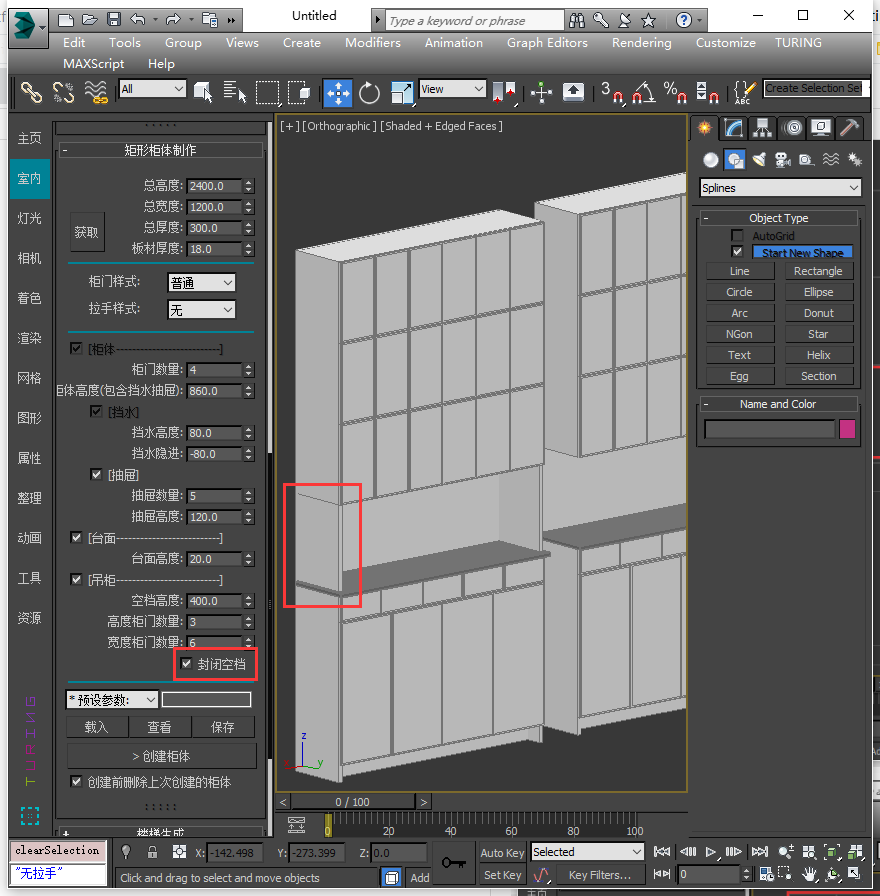The width and height of the screenshot is (880, 896).
Task: Toggle the Selection Lock padlock icon
Action: pos(153,853)
